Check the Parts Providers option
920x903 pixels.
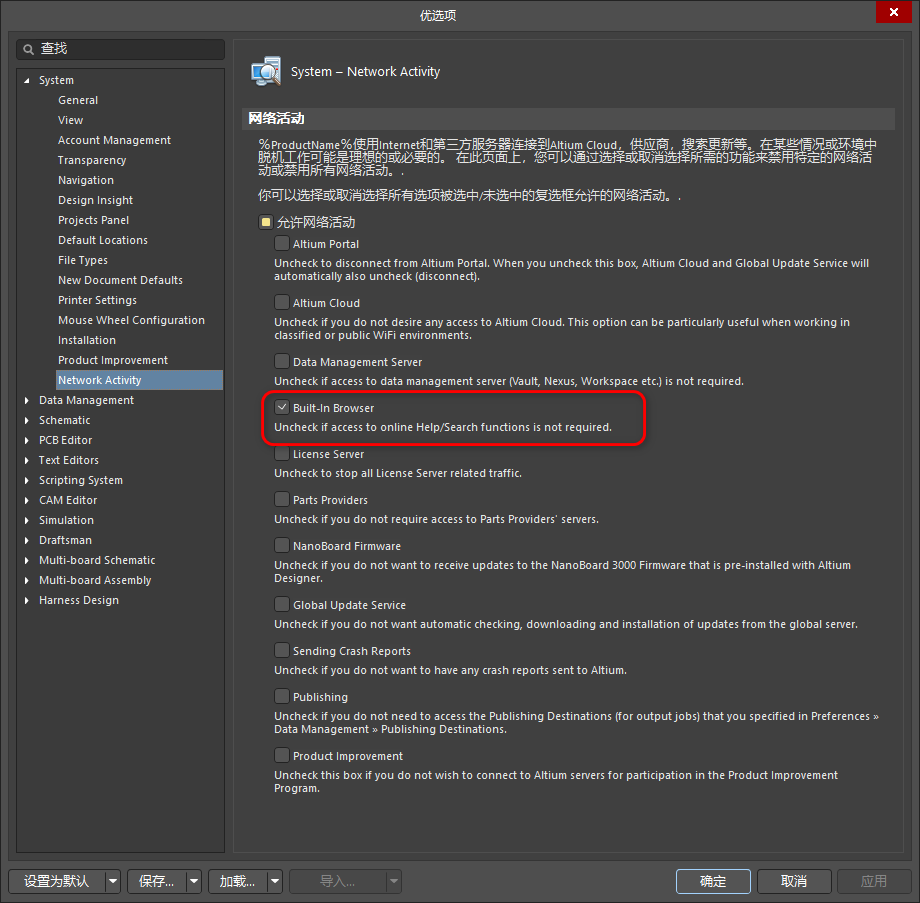pos(282,499)
